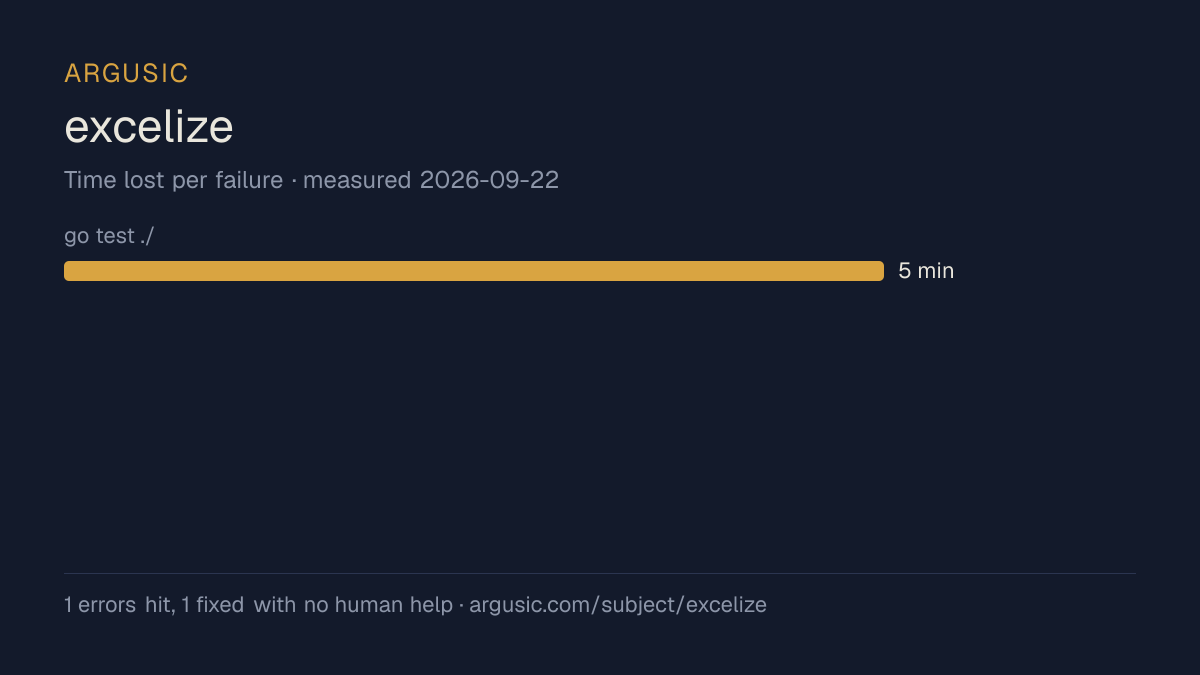This screenshot has height=675, width=1200.
Task: Click the rounded end cap of the orange bar
Action: point(879,271)
